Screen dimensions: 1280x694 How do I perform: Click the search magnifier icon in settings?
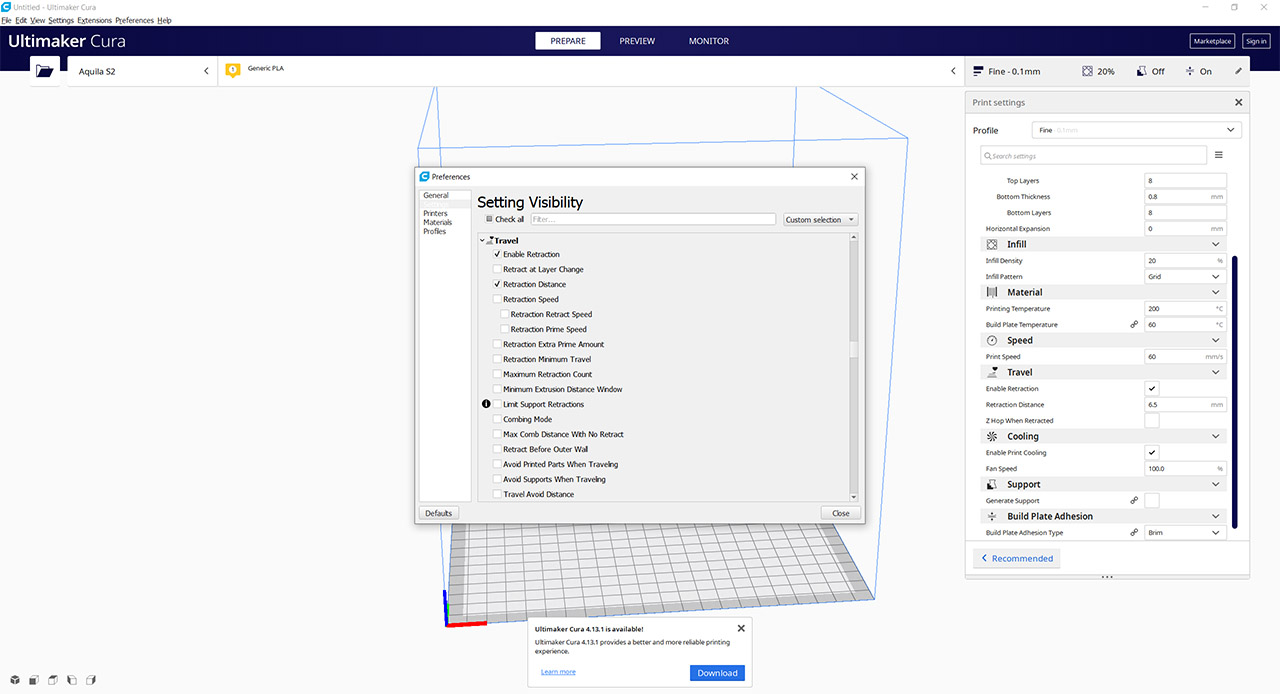(986, 156)
